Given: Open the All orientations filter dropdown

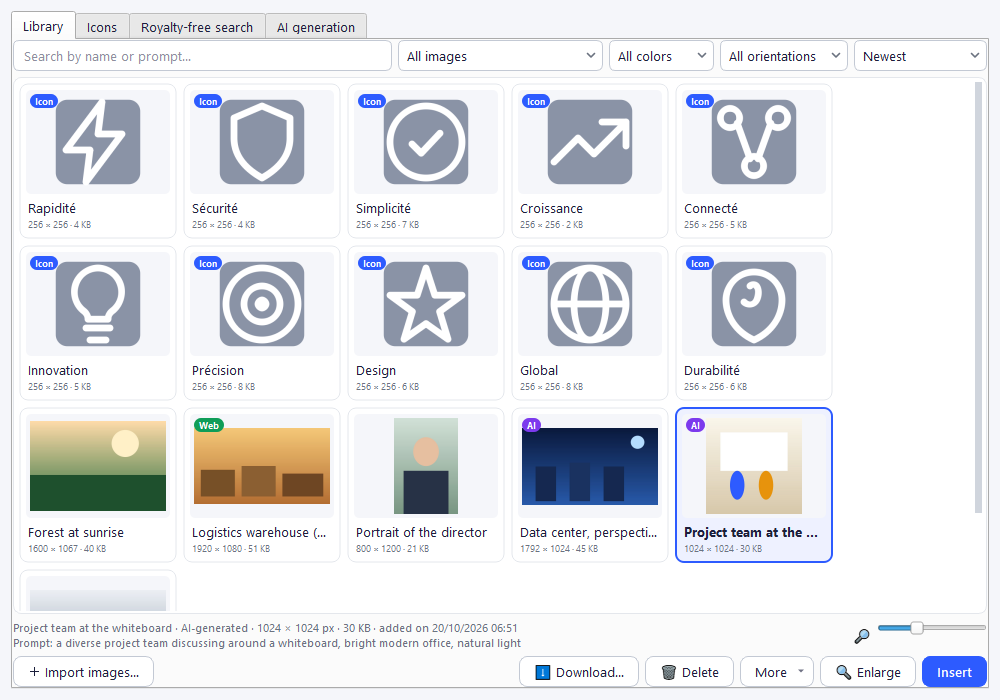Looking at the screenshot, I should pyautogui.click(x=784, y=56).
